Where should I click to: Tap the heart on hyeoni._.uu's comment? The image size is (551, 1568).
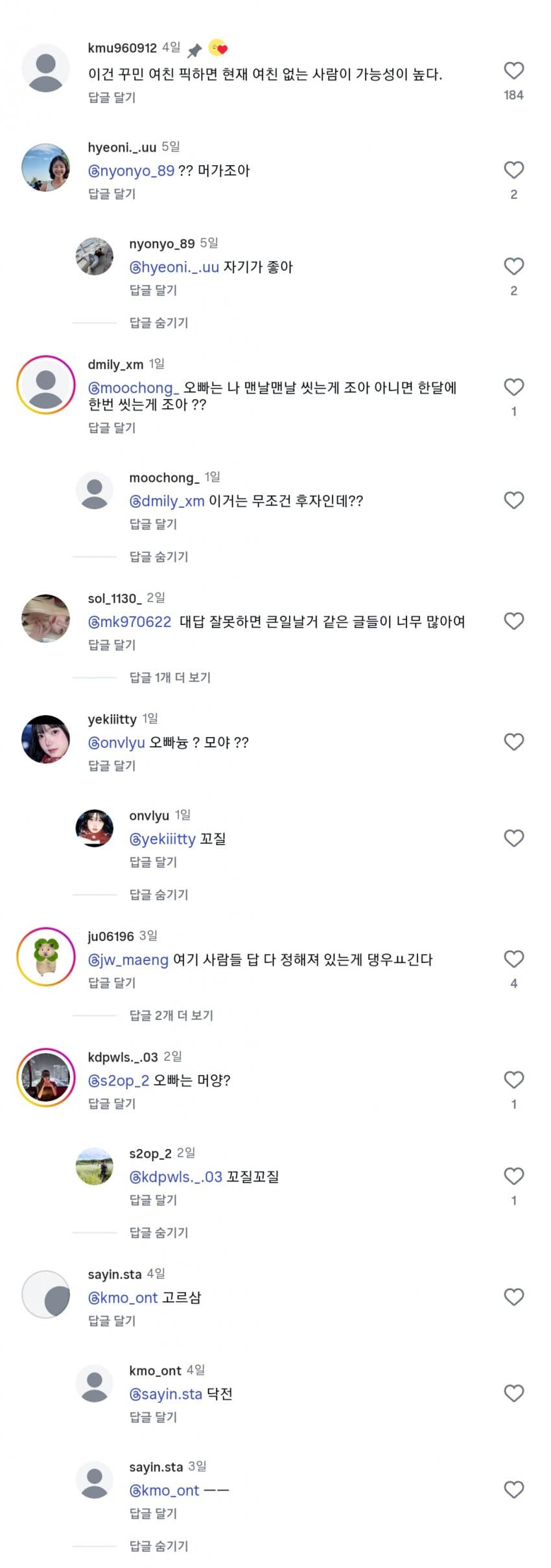coord(513,170)
